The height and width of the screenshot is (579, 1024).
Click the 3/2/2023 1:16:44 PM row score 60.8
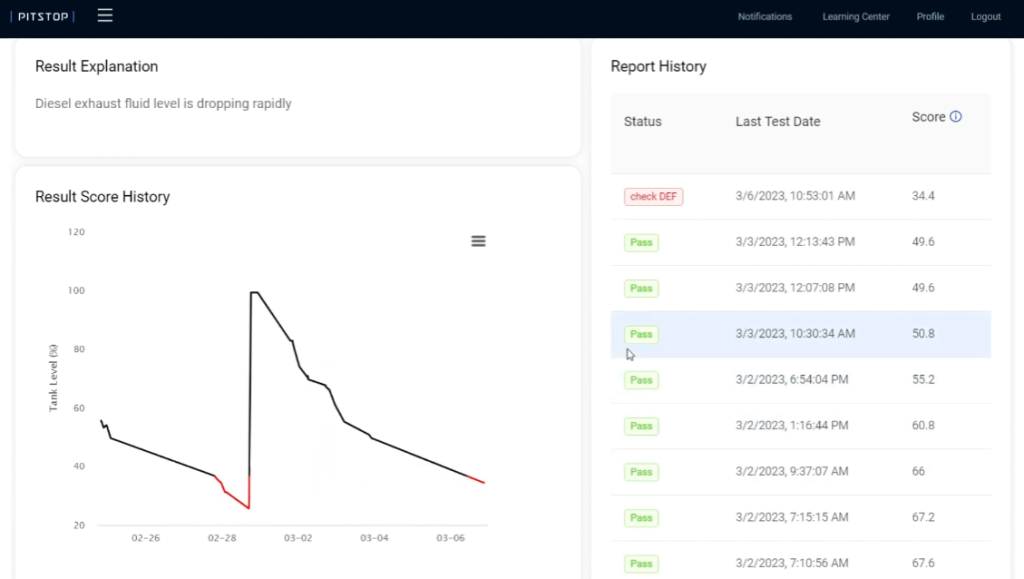click(923, 426)
